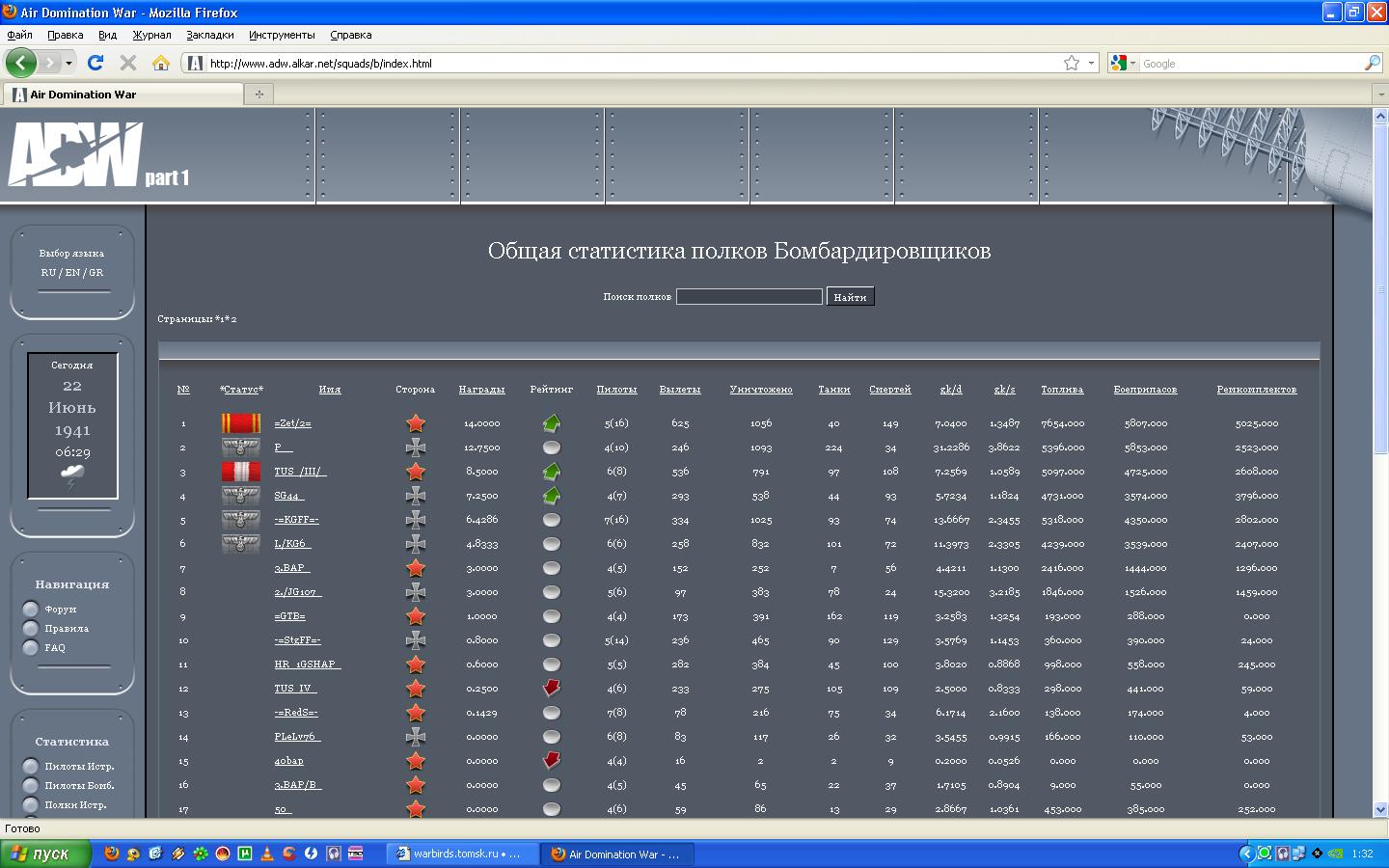The height and width of the screenshot is (868, 1389).
Task: Sort the table by Награды column
Action: click(x=481, y=390)
